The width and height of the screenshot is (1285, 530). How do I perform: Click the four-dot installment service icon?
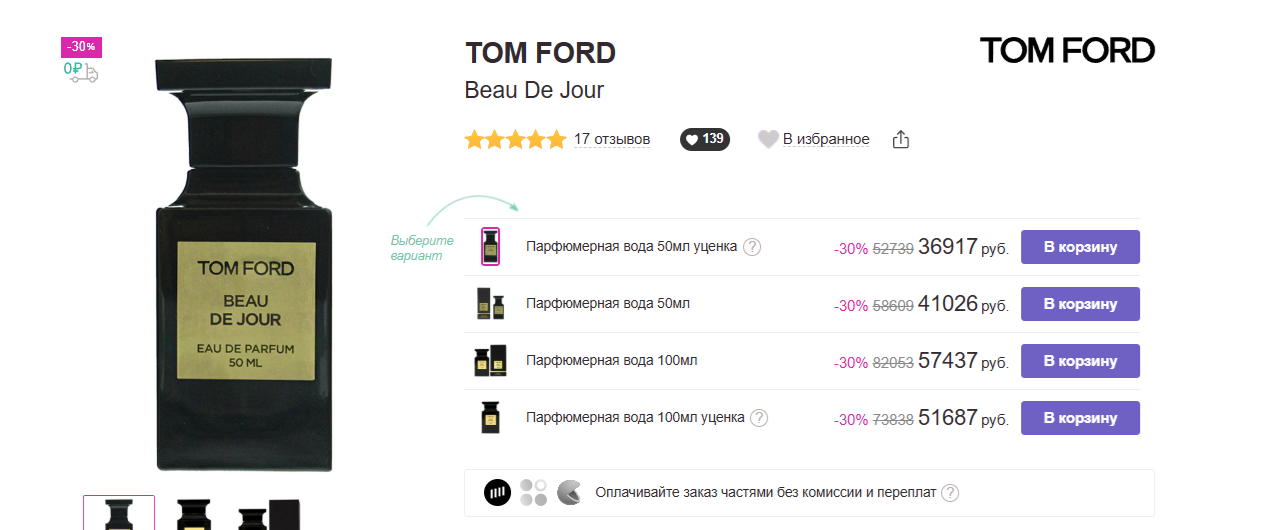(533, 492)
